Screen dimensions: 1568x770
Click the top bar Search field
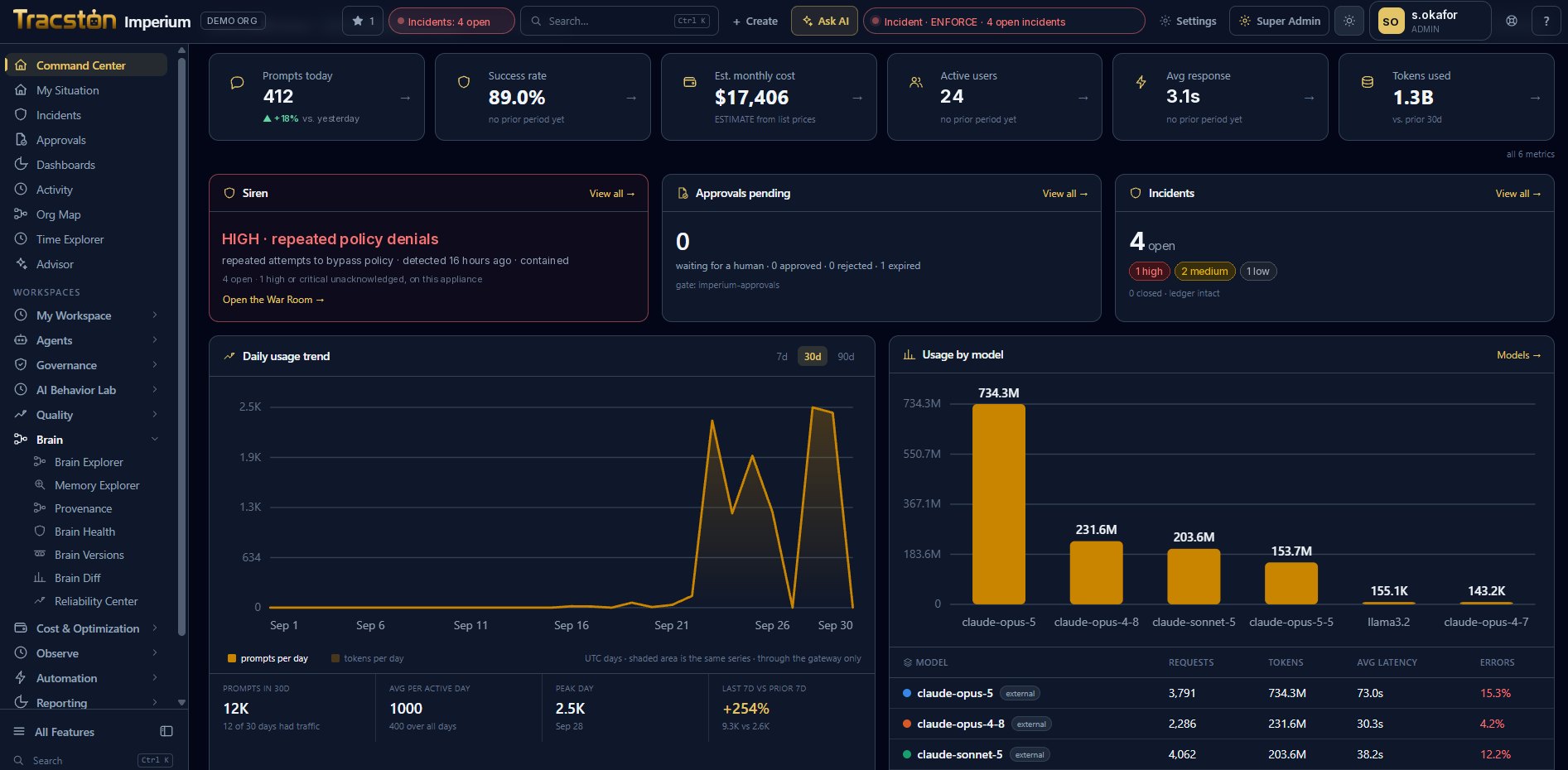[619, 21]
